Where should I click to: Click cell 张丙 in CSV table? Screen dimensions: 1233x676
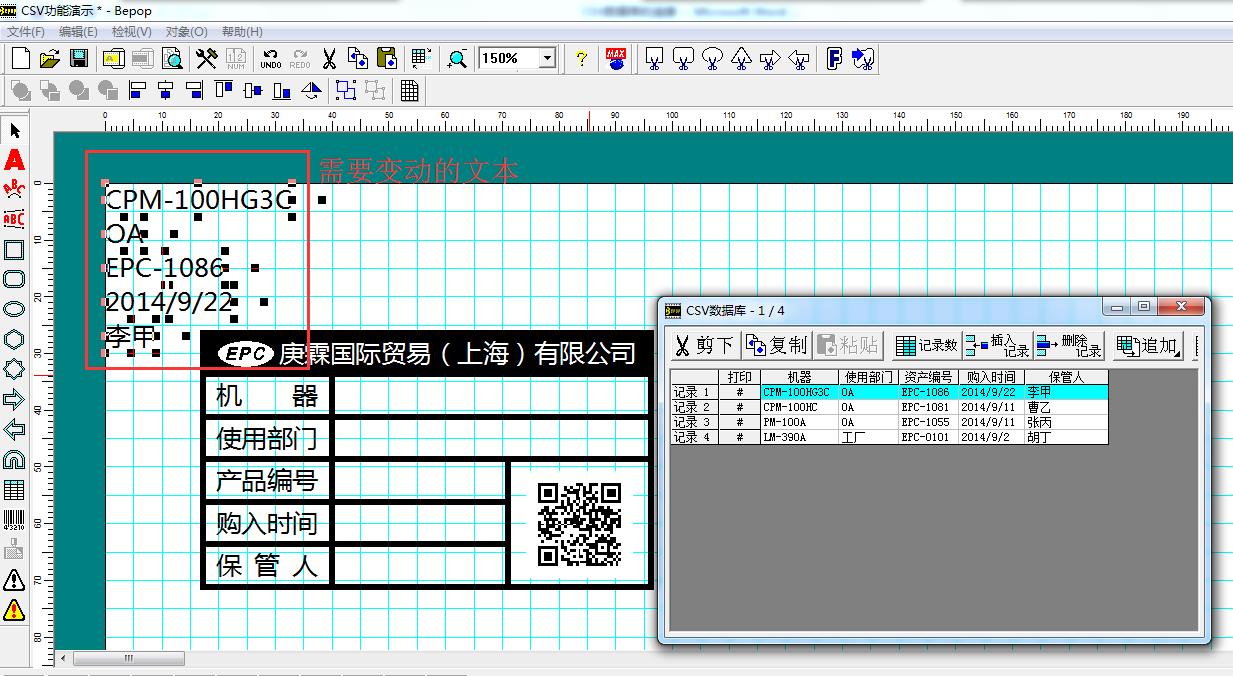tap(1066, 422)
